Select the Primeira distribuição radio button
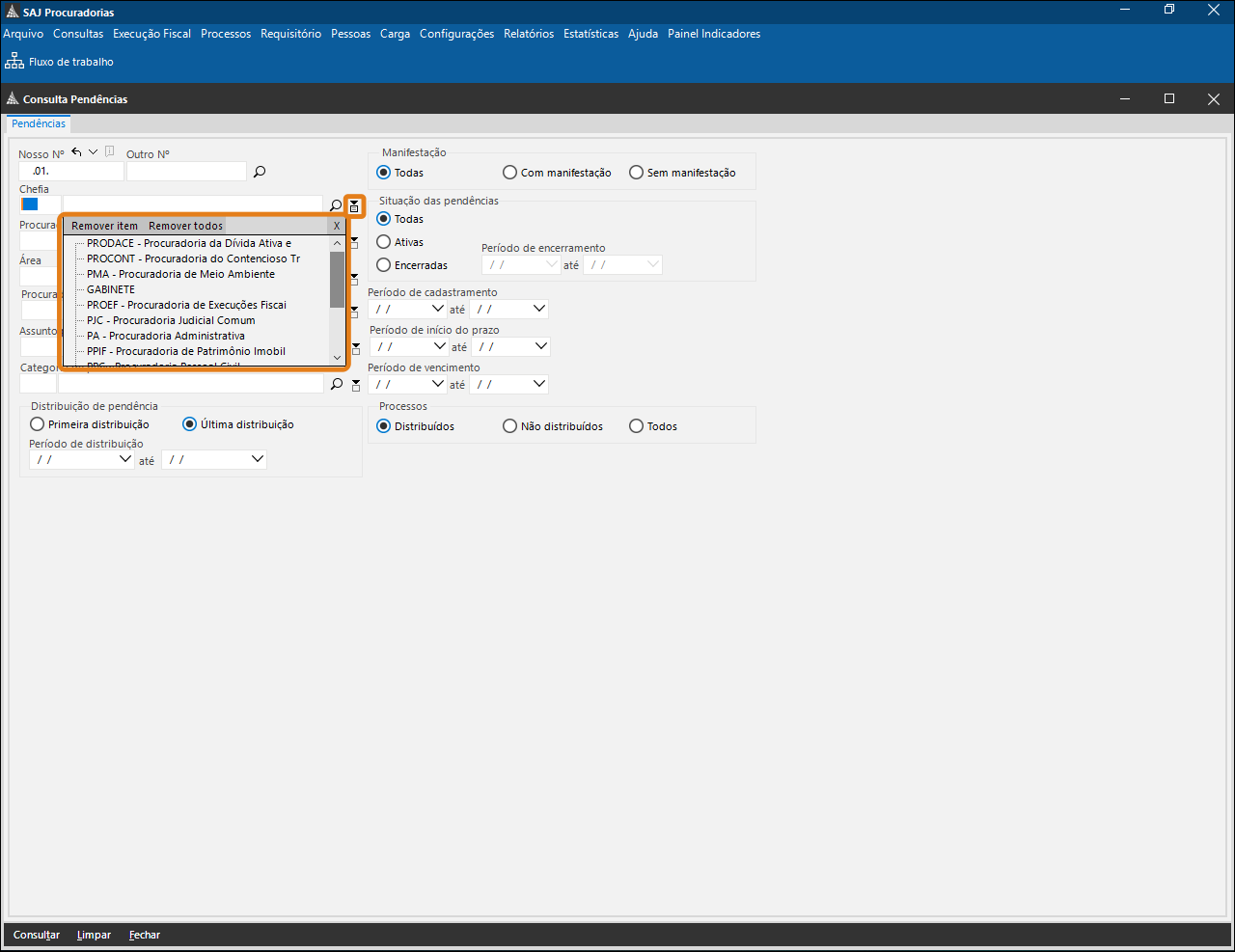The image size is (1235, 952). (x=38, y=424)
